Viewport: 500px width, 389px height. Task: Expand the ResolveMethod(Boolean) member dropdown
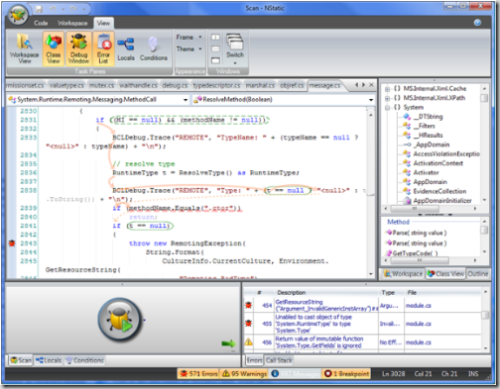(371, 100)
